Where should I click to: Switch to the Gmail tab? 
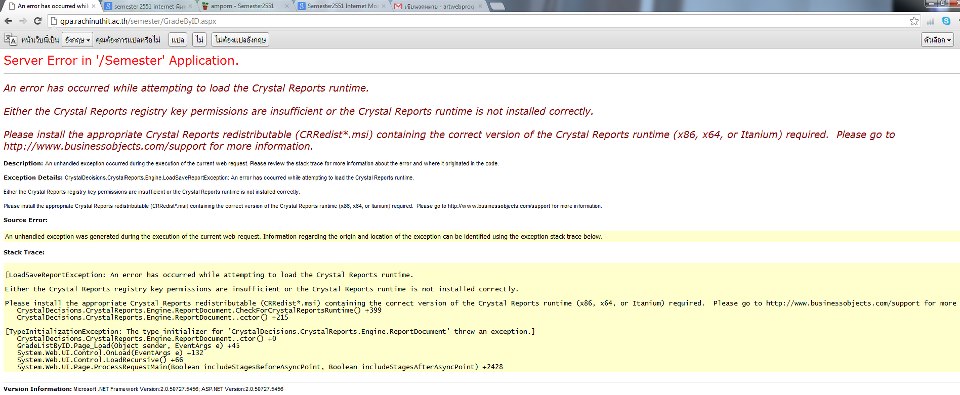(x=438, y=6)
